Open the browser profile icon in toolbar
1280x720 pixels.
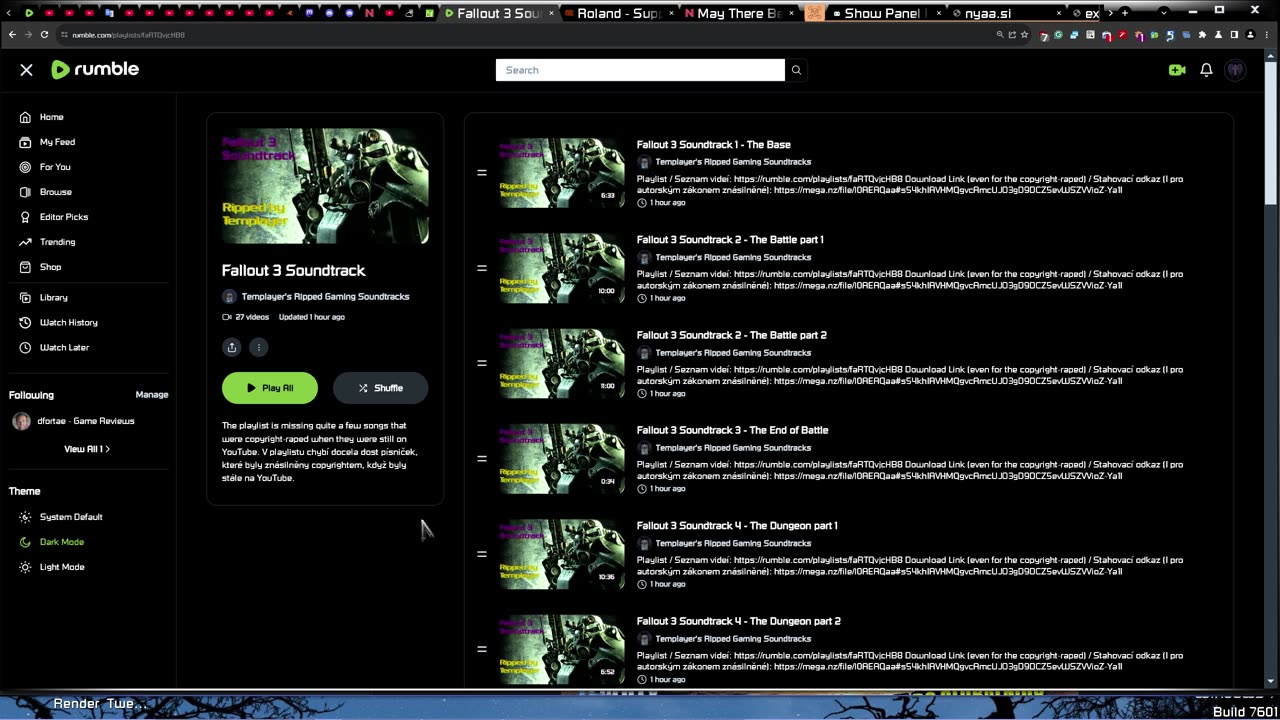1250,35
